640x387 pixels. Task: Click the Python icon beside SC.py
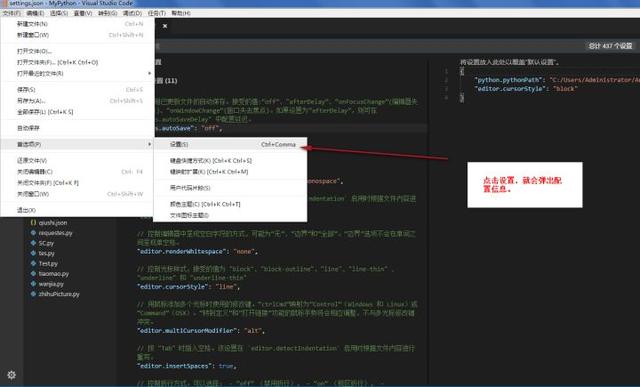(x=33, y=243)
